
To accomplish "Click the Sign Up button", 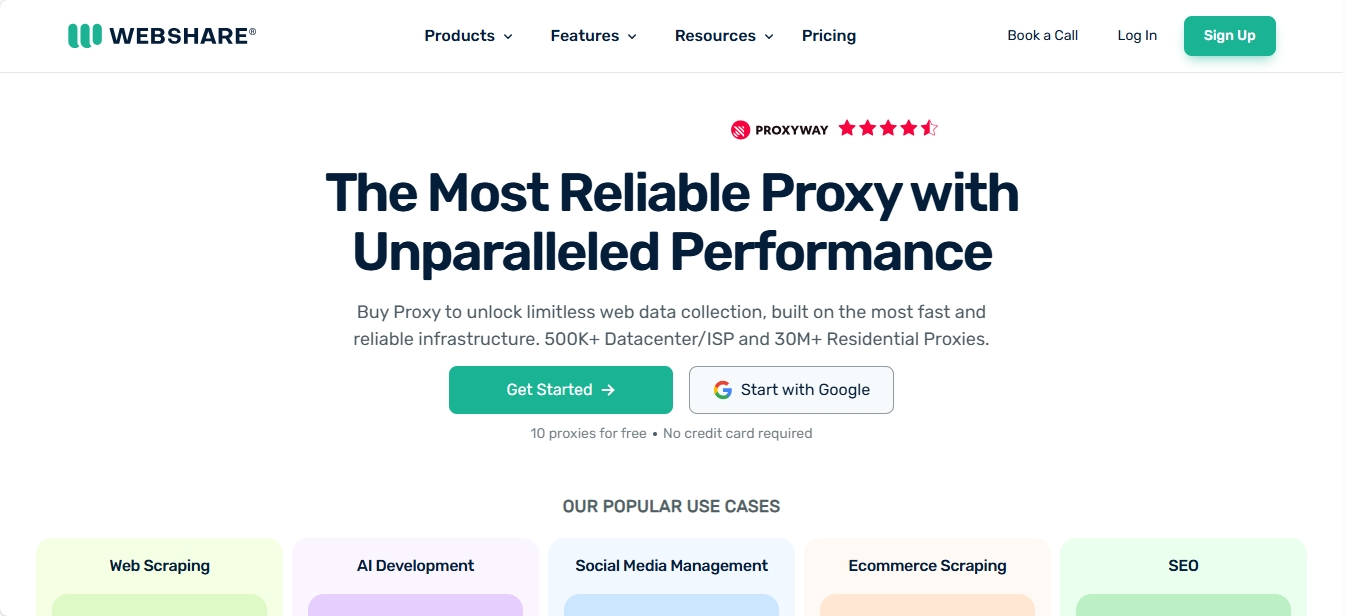I will click(x=1230, y=36).
